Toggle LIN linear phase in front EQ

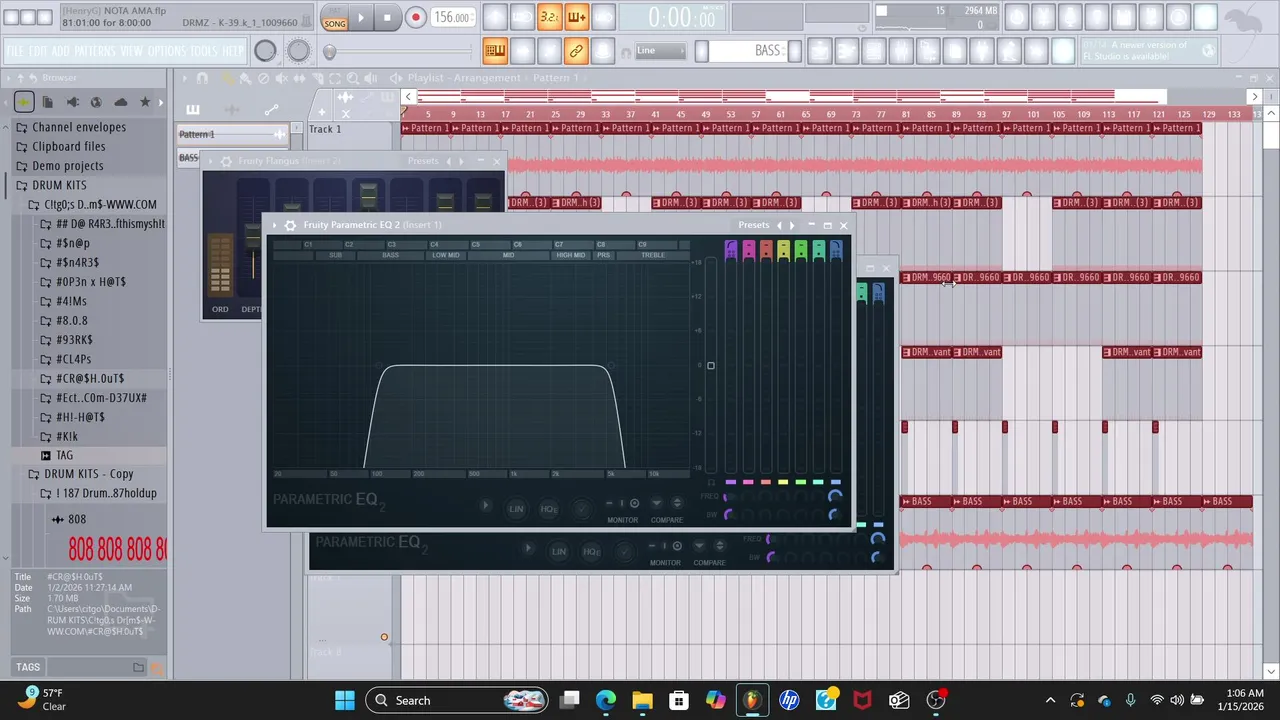point(516,509)
